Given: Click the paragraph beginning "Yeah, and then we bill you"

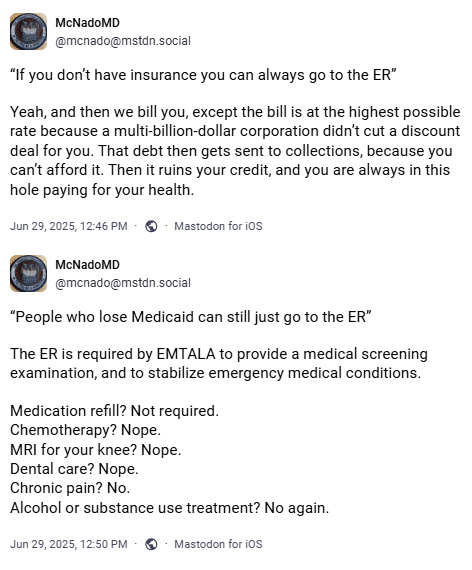Looking at the screenshot, I should click(235, 151).
